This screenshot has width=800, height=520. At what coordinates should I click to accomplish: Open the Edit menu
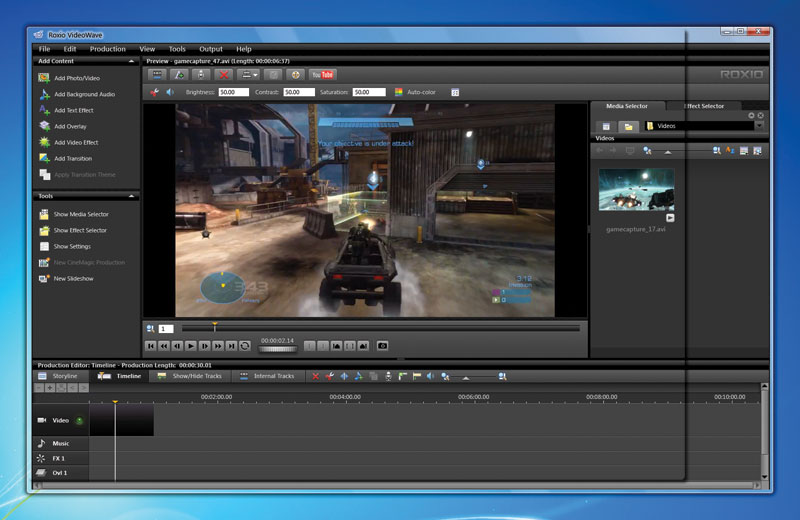tap(70, 49)
